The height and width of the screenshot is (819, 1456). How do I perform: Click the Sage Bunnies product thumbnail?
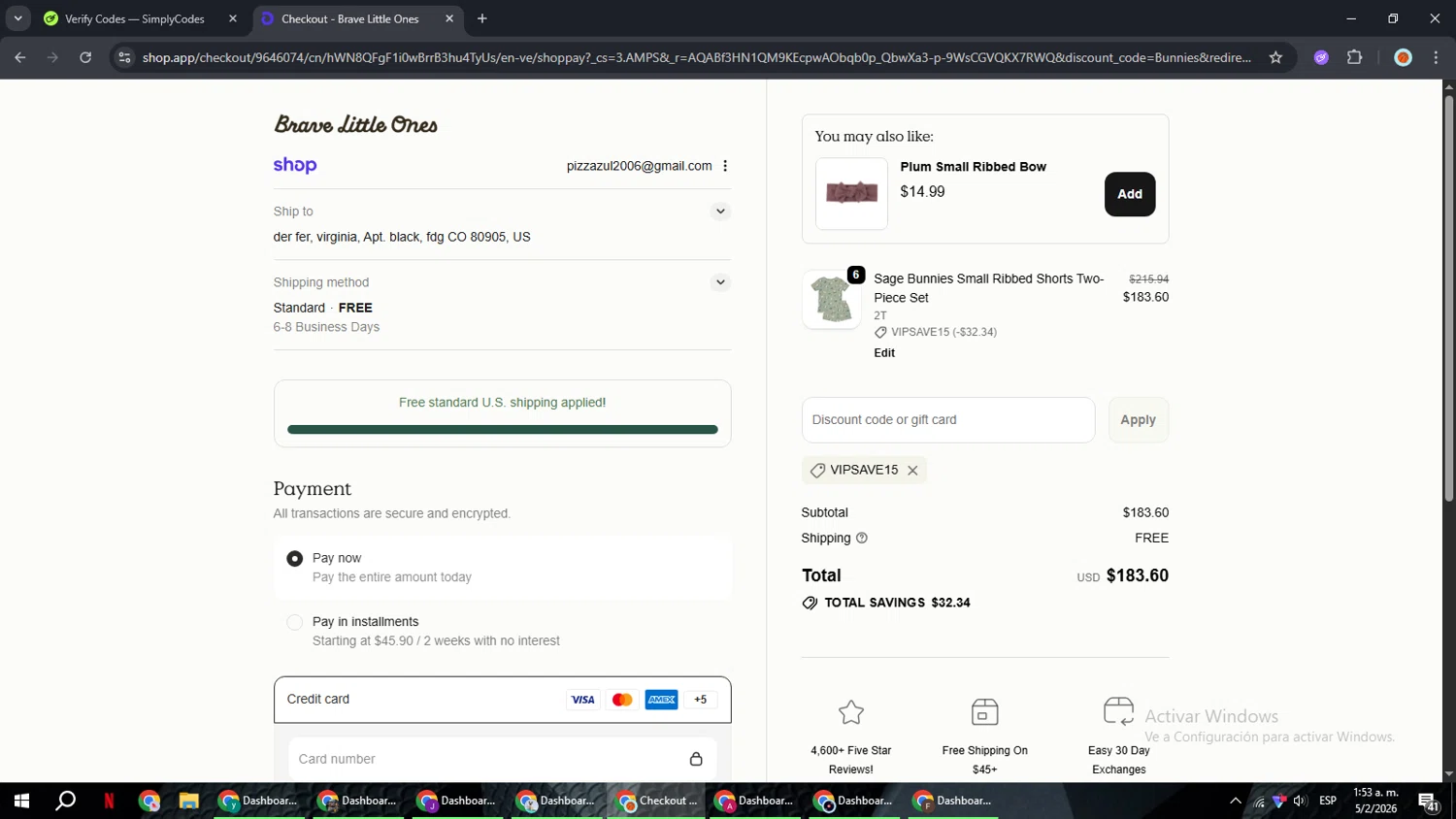[x=831, y=299]
